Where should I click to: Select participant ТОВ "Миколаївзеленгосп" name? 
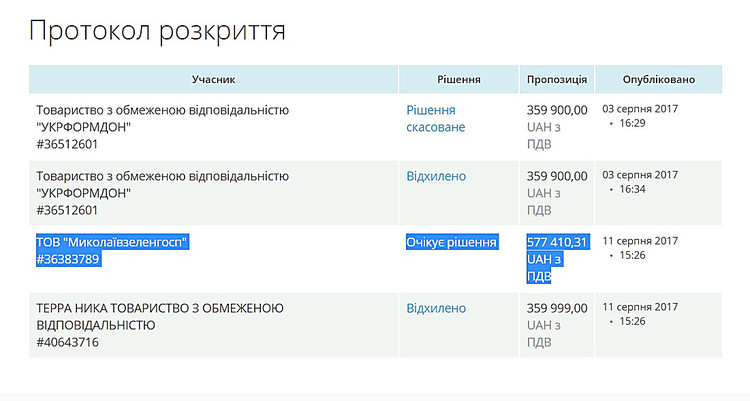(x=112, y=242)
